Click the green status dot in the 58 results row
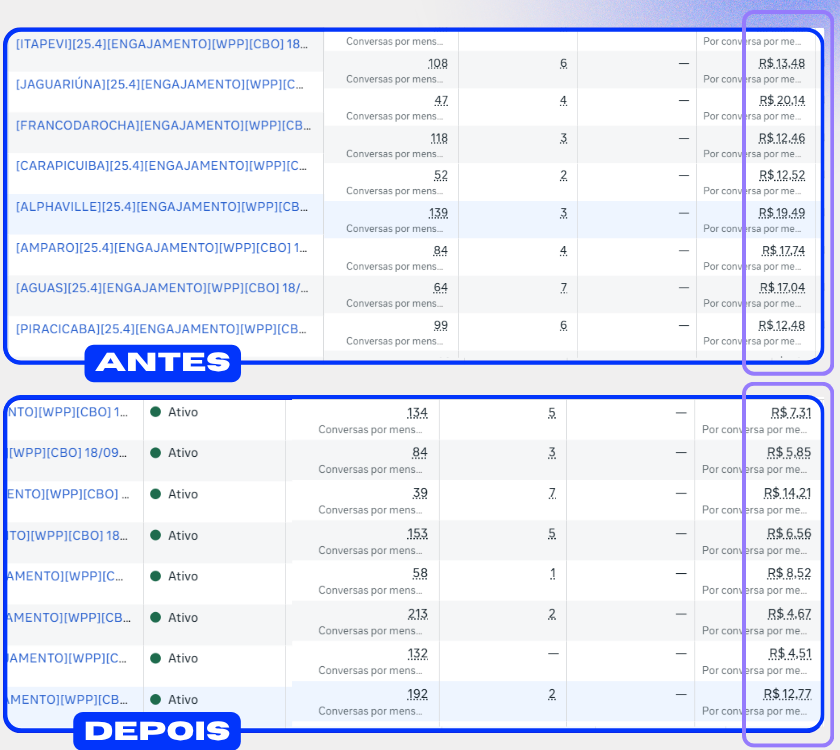 tap(155, 576)
